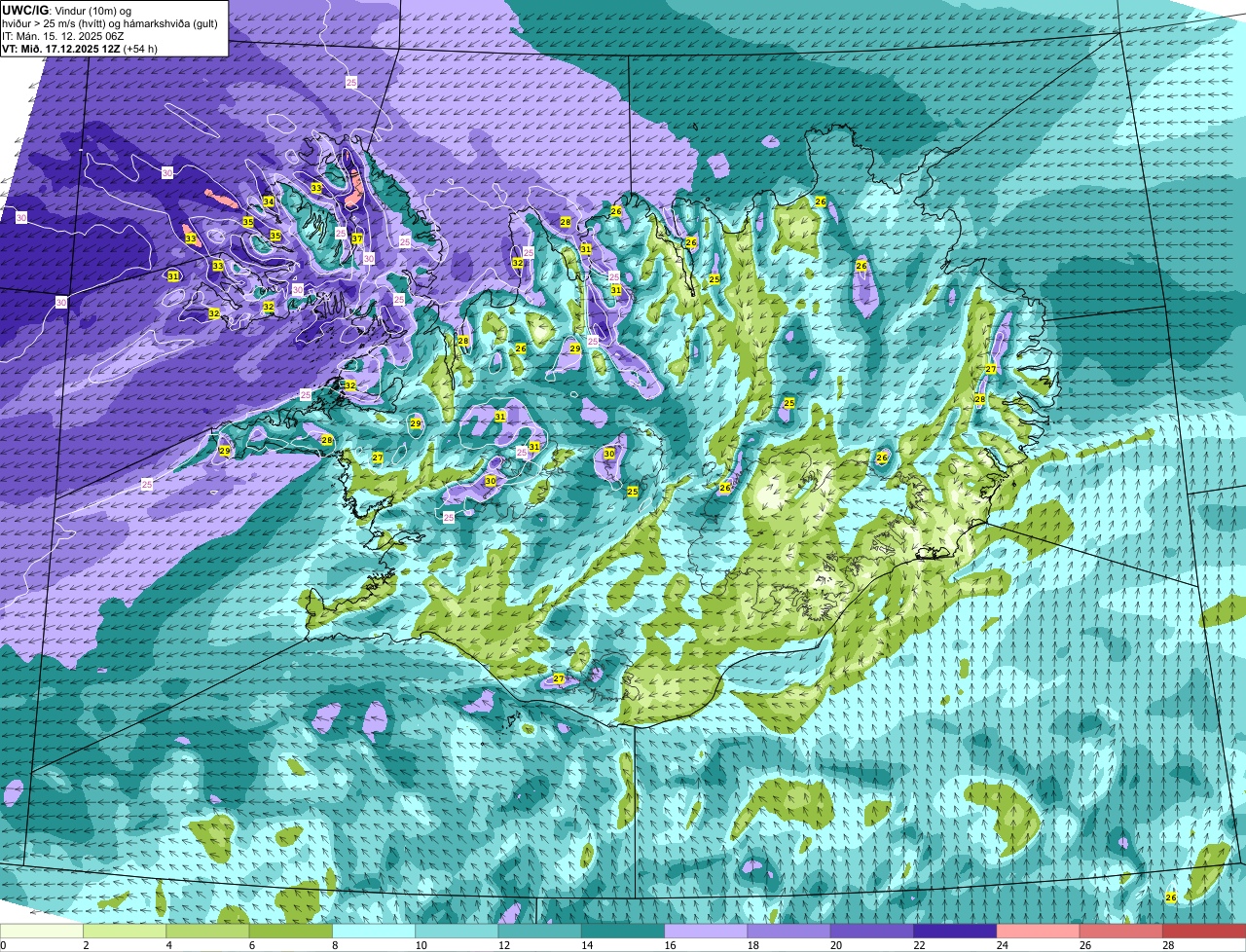Click the initial time "IT: Mán. 15. 12. 2025 06Z"
This screenshot has height=952, width=1246.
62,36
